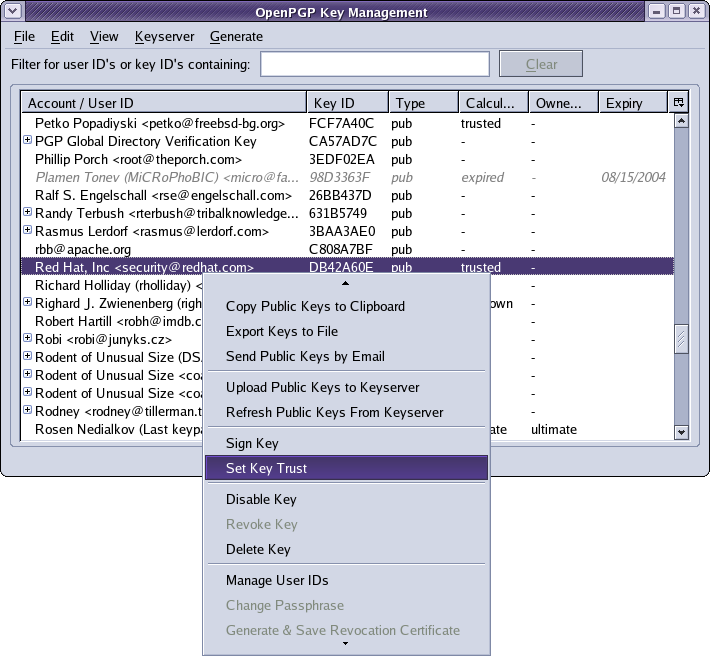710x656 pixels.
Task: Select the expired Plamen Tonev key row
Action: [347, 177]
